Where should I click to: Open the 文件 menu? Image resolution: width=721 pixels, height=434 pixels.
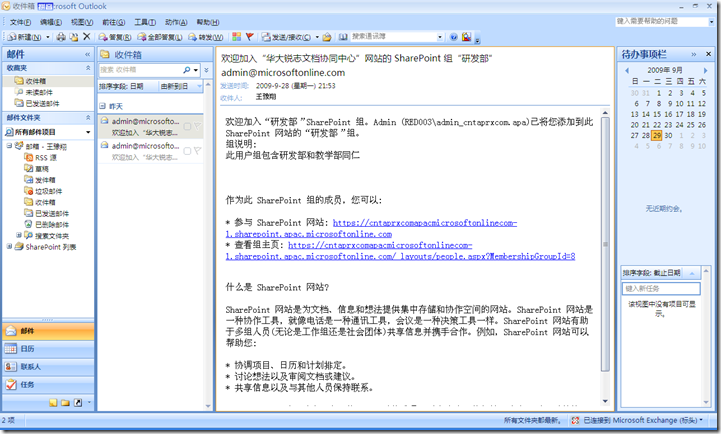coord(20,22)
